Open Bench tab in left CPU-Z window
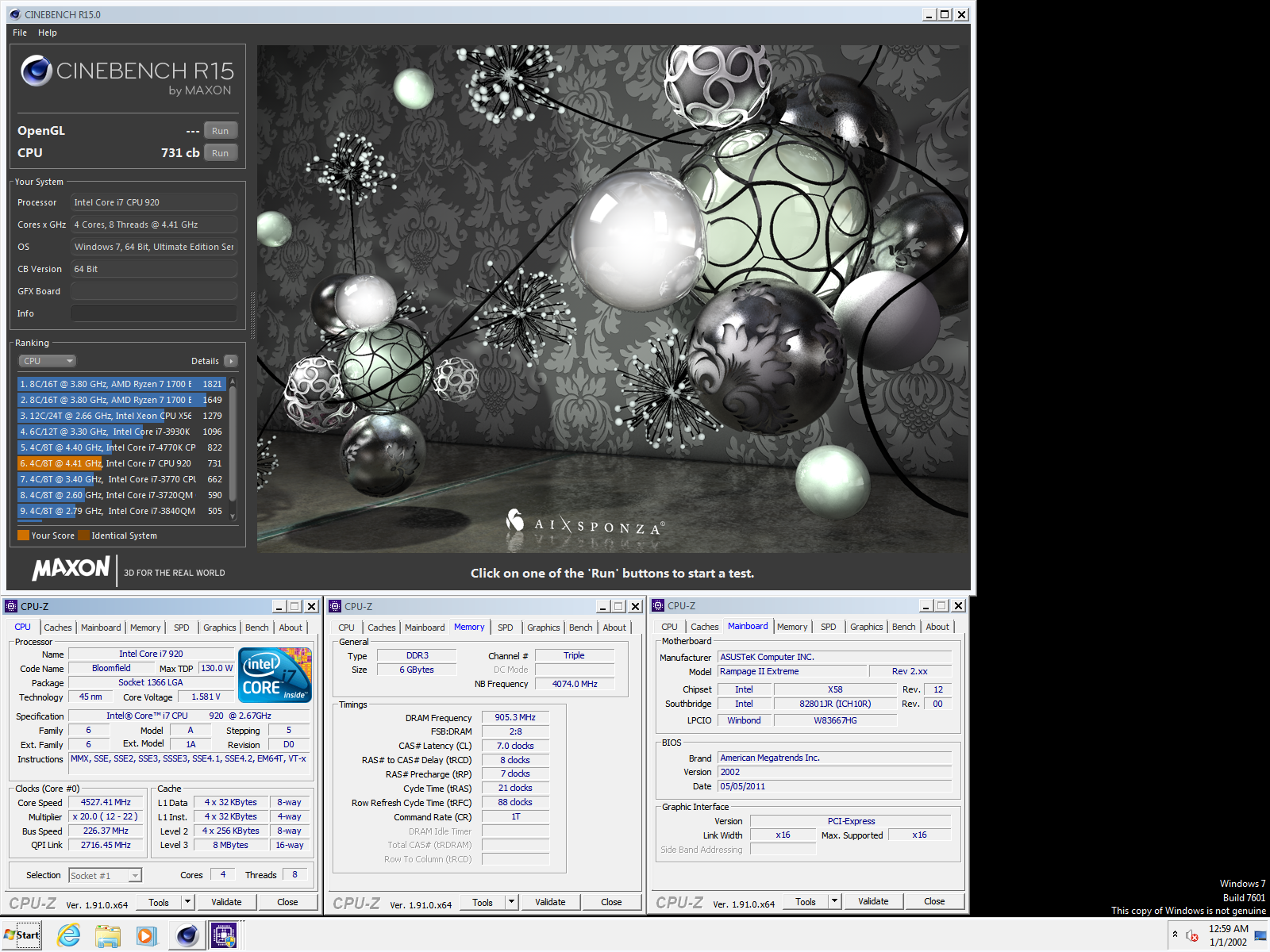The image size is (1270, 952). coord(256,628)
